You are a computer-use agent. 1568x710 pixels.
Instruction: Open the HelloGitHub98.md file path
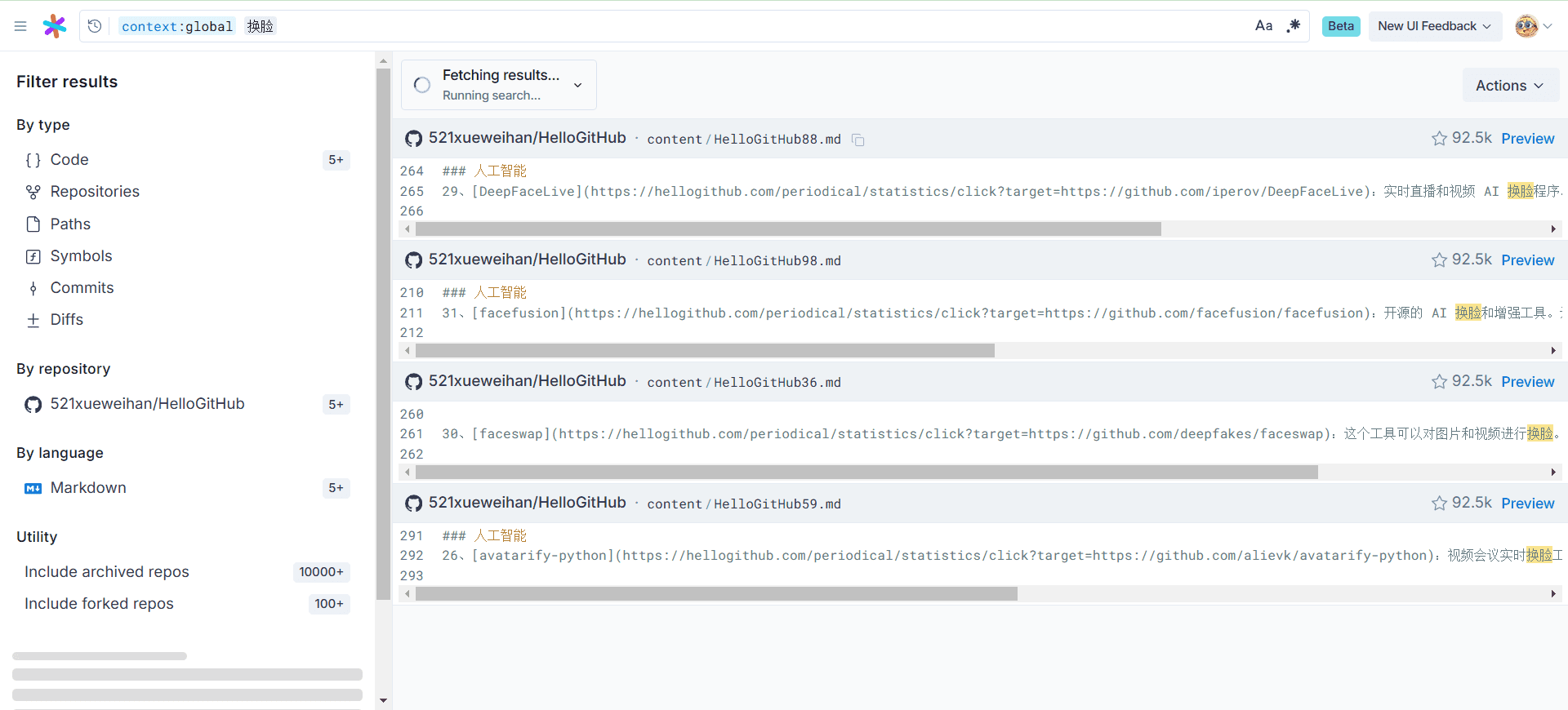click(x=743, y=261)
